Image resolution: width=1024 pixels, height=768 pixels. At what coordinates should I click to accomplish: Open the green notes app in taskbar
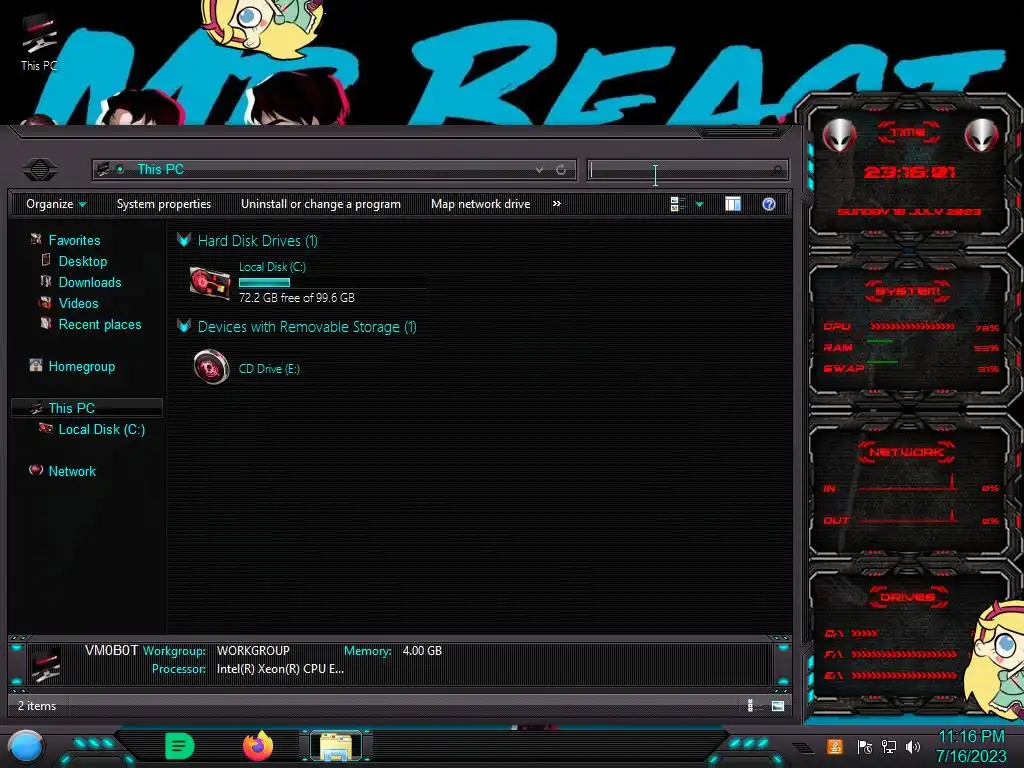180,746
